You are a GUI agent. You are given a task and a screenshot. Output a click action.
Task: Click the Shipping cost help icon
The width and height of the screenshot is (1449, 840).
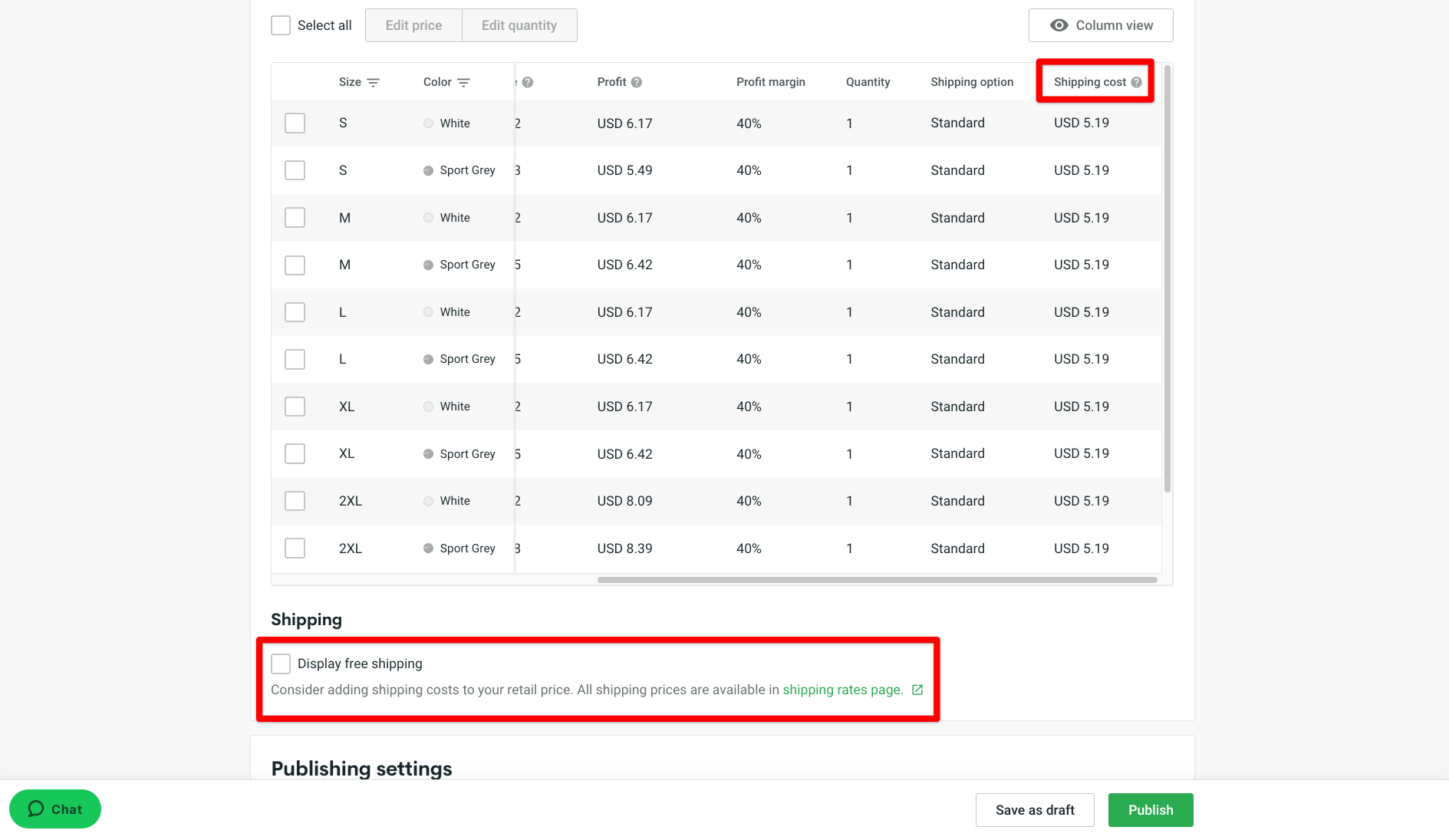[x=1136, y=82]
